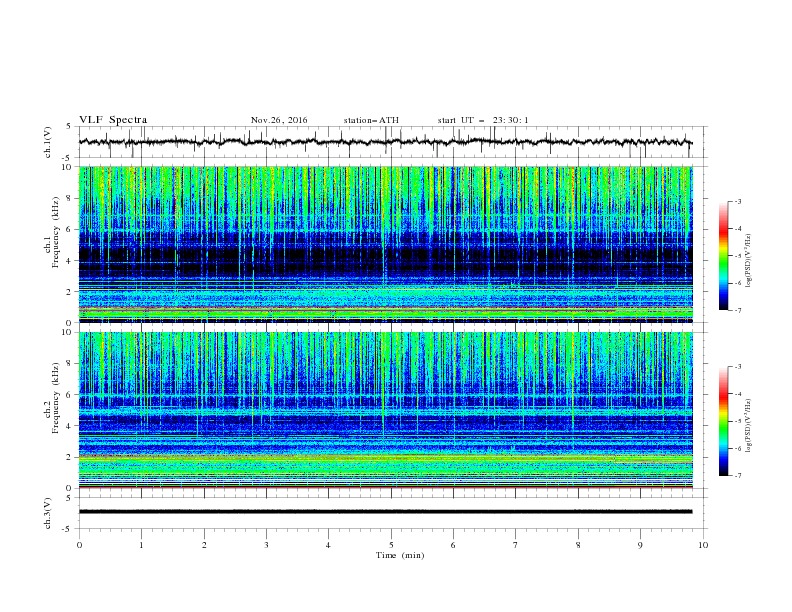Image resolution: width=792 pixels, height=612 pixels.
Task: Click the "-7" label on ch.1 color bar
Action: 738,310
